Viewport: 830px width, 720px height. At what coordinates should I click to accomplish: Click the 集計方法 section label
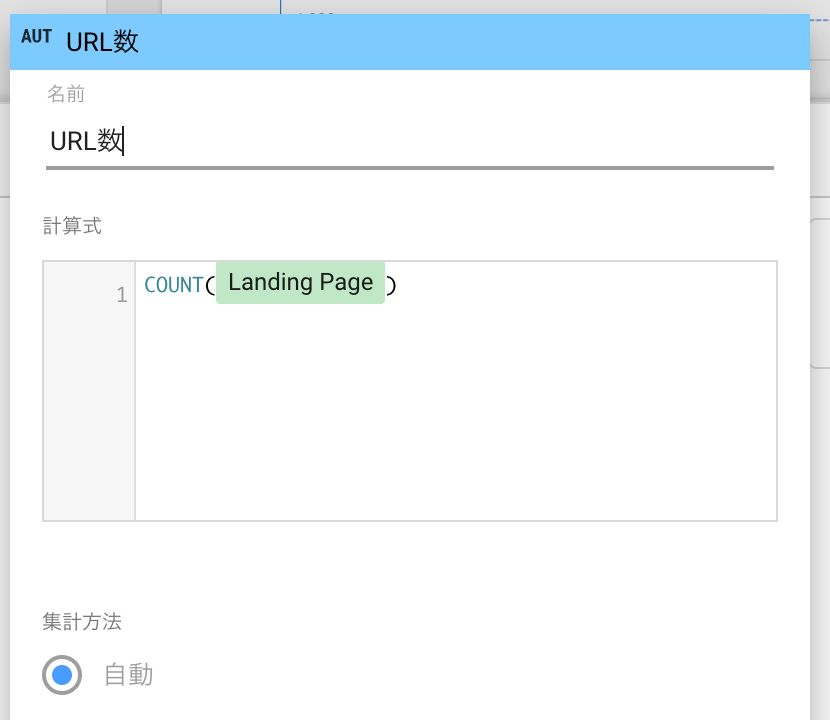[82, 622]
